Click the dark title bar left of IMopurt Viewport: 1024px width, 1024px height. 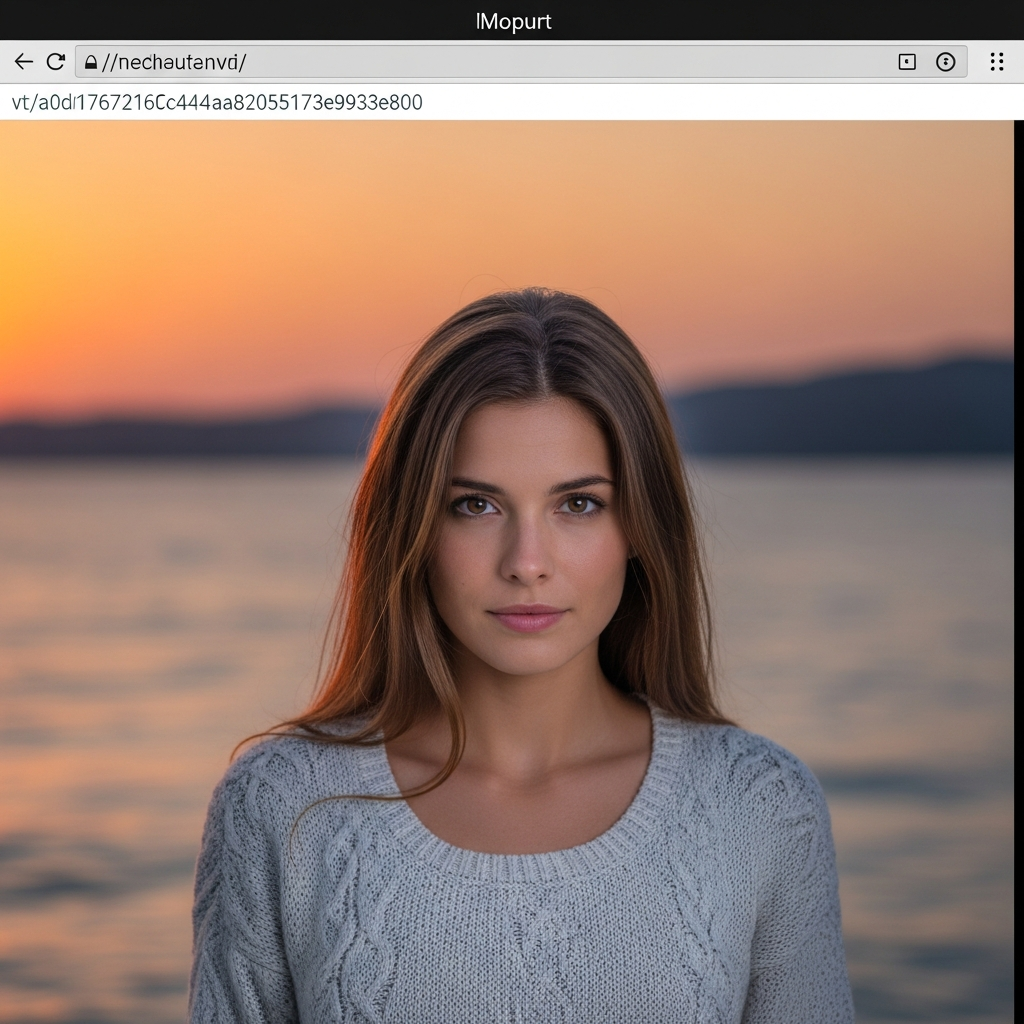pos(200,21)
